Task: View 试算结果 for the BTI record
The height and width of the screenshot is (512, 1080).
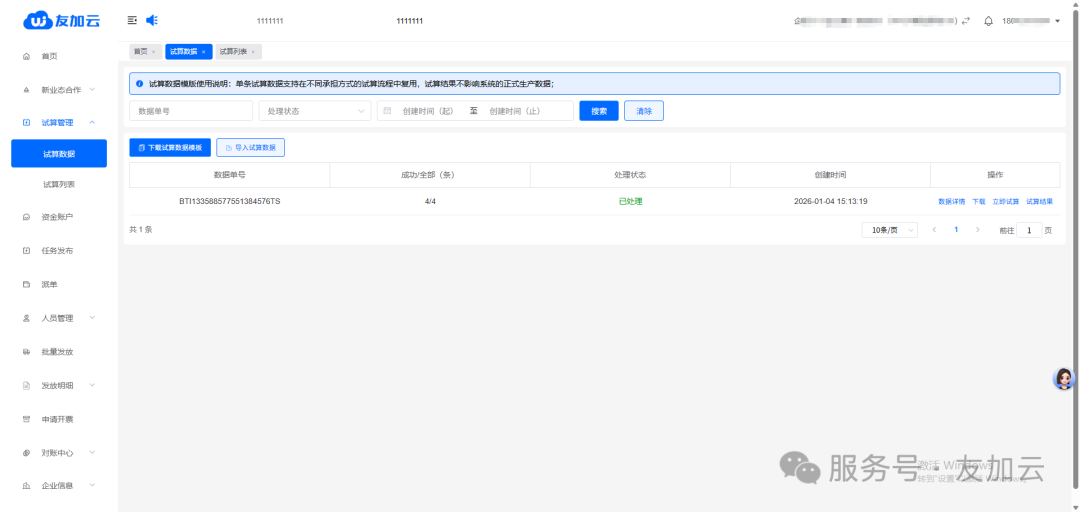Action: click(x=1039, y=202)
